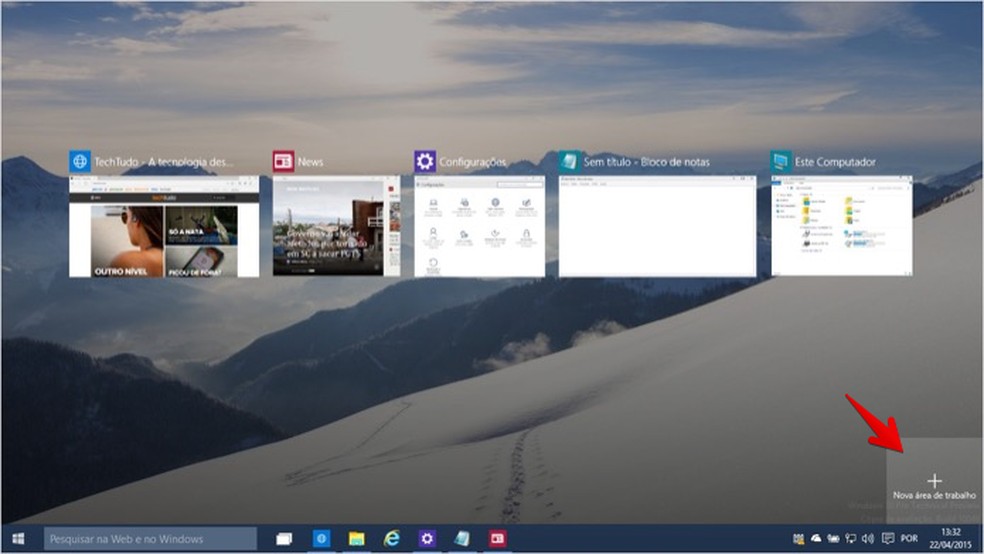Click the 'TechTudo - A tecnologia des...' title
This screenshot has width=984, height=554.
pyautogui.click(x=163, y=162)
